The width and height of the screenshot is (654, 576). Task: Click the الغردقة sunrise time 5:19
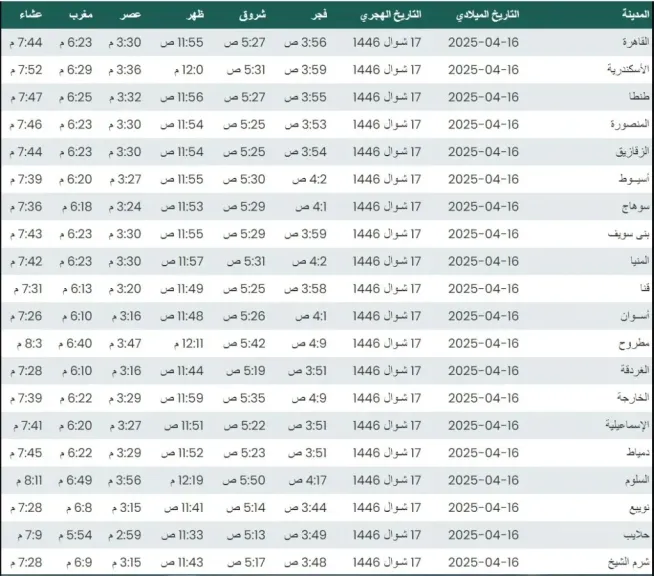246,371
